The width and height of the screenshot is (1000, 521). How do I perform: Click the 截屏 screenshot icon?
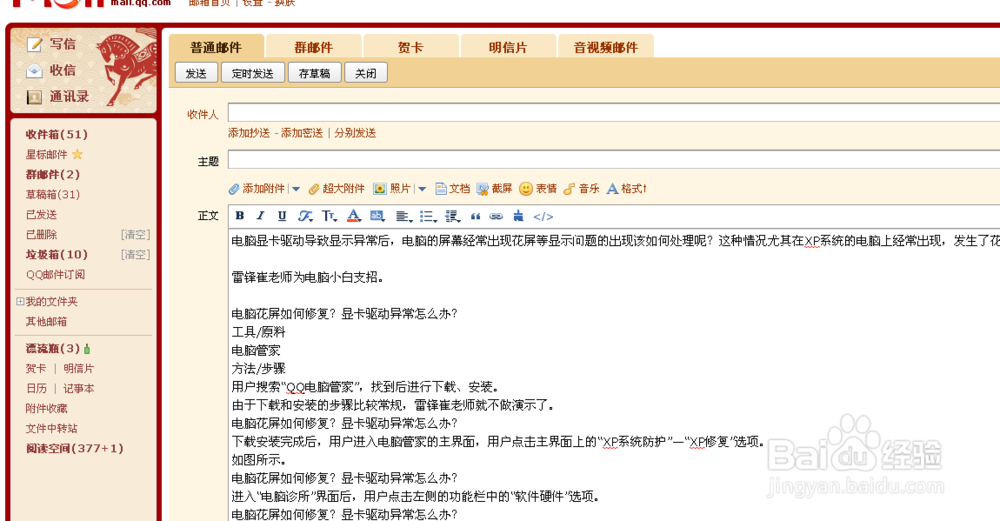pos(482,189)
